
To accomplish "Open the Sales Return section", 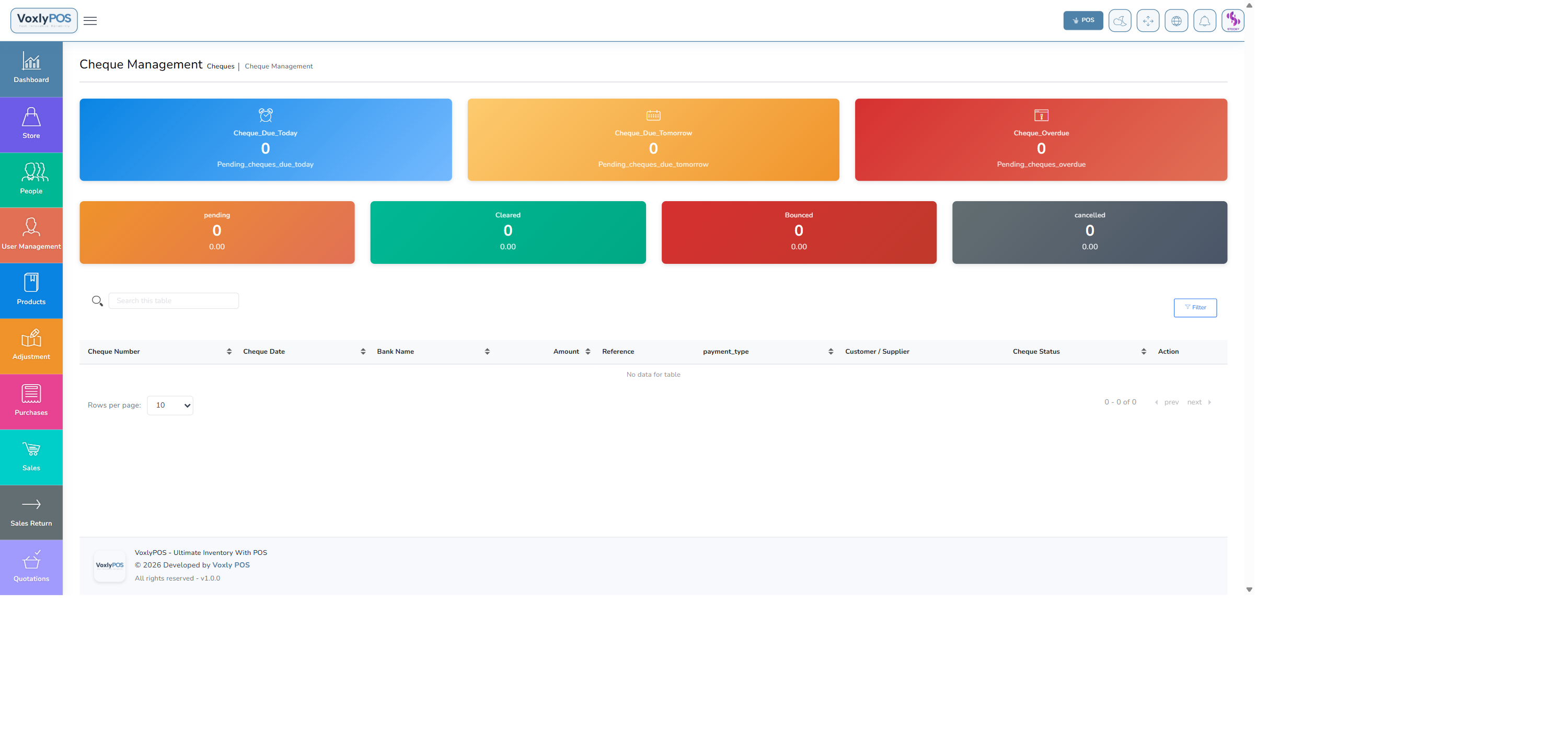I will click(x=31, y=512).
